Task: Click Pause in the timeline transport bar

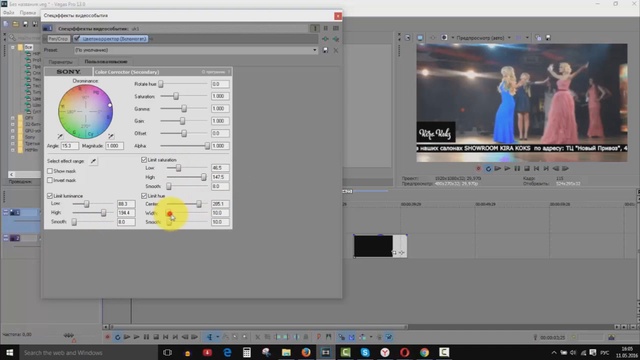Action: tap(146, 337)
